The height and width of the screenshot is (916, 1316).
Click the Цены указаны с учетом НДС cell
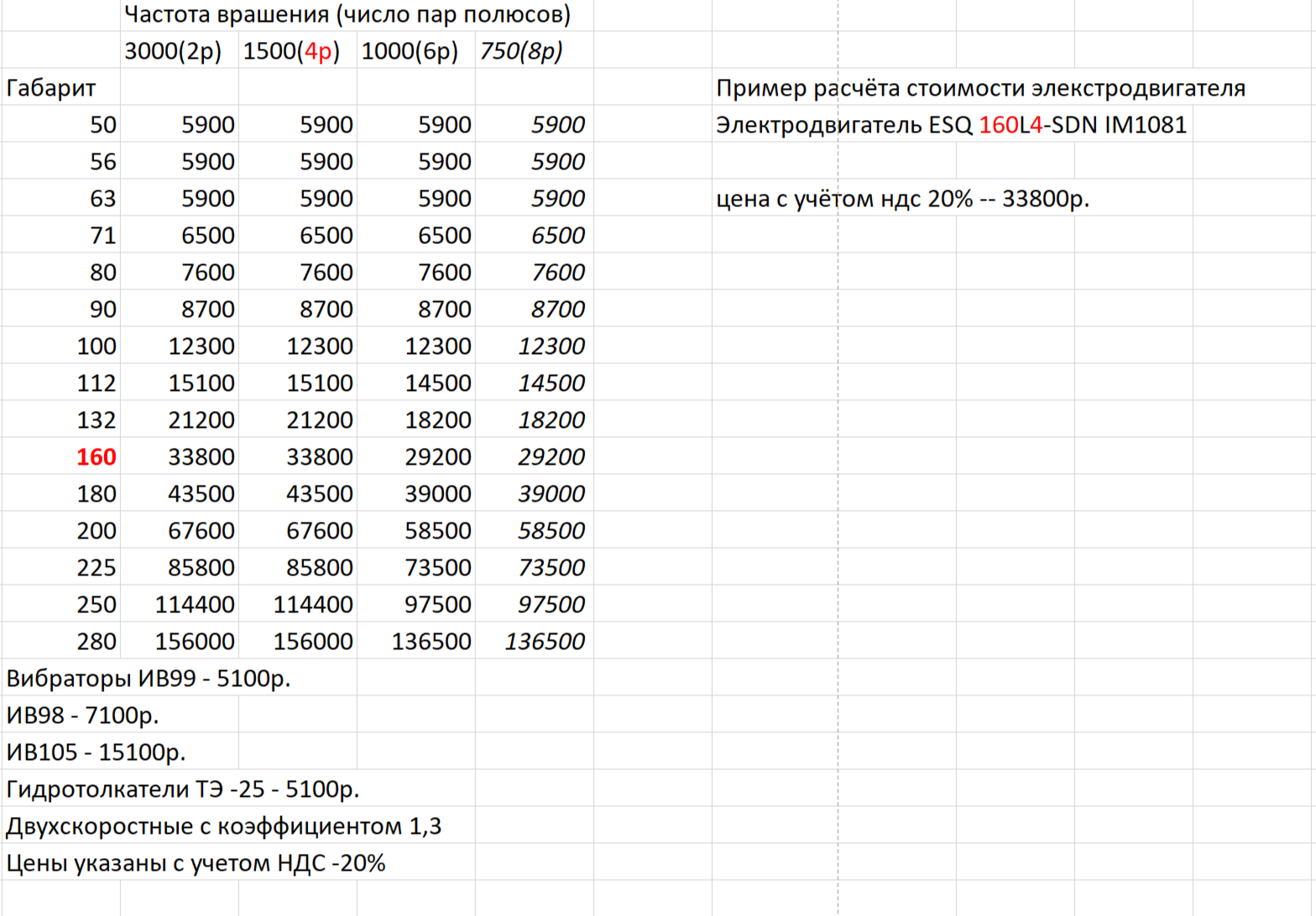195,863
